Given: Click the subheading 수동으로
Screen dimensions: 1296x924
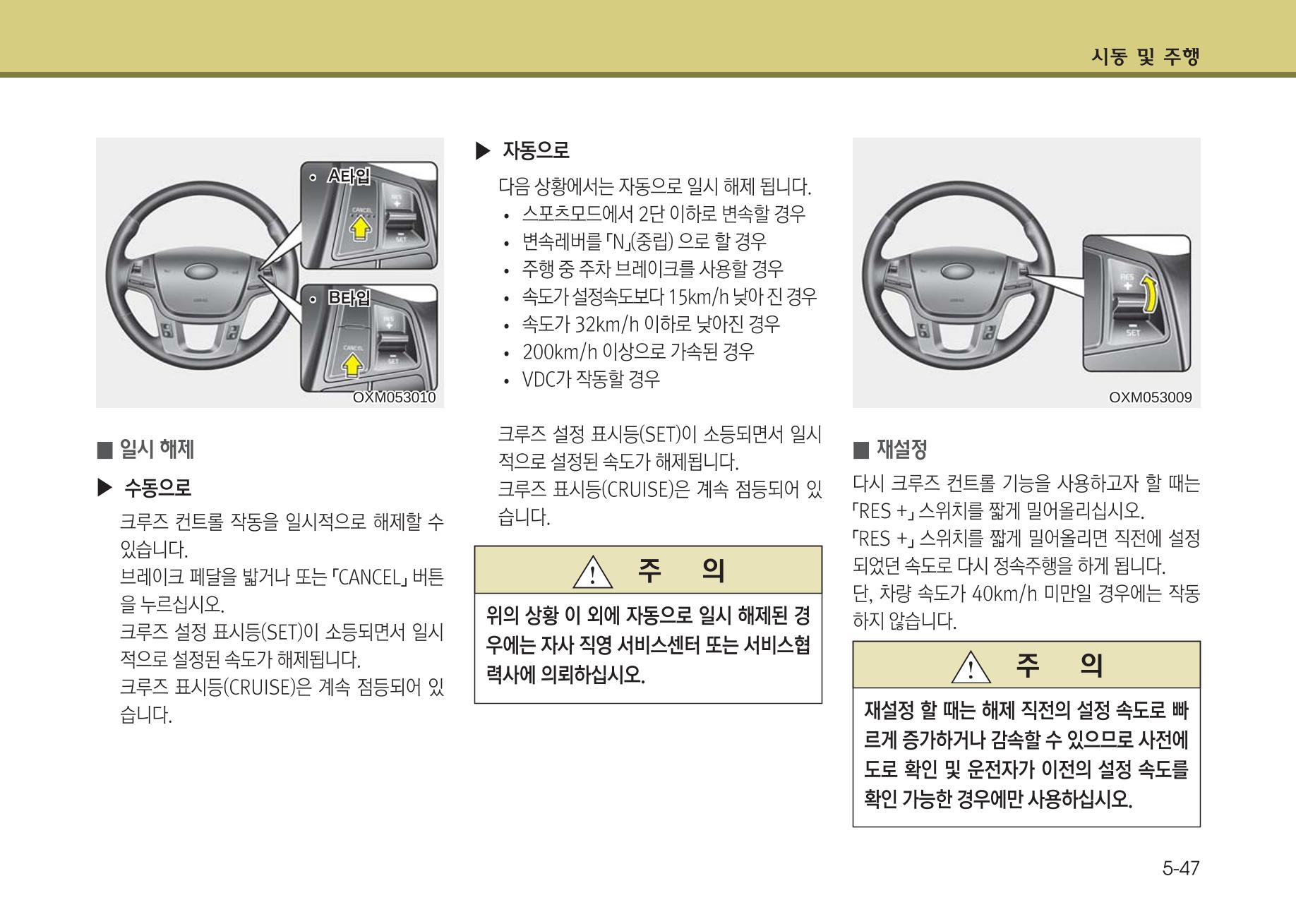Looking at the screenshot, I should (157, 487).
